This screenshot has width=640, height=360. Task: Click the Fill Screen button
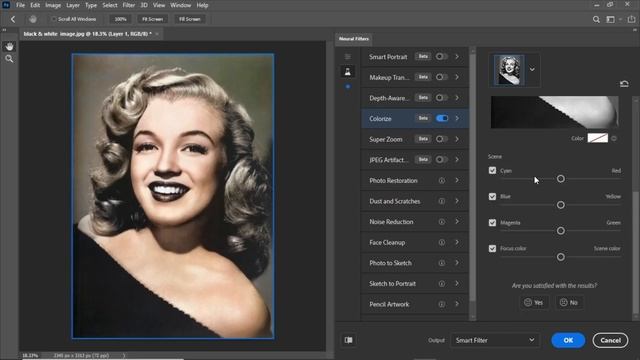(190, 19)
